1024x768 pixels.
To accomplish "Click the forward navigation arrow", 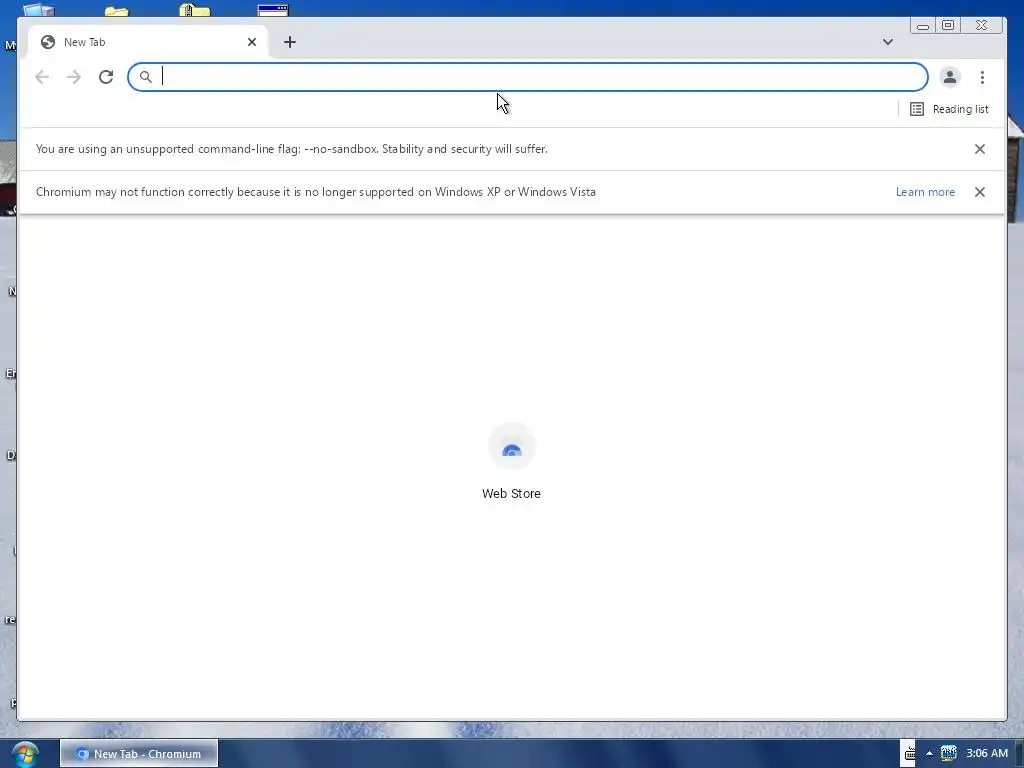I will (74, 77).
